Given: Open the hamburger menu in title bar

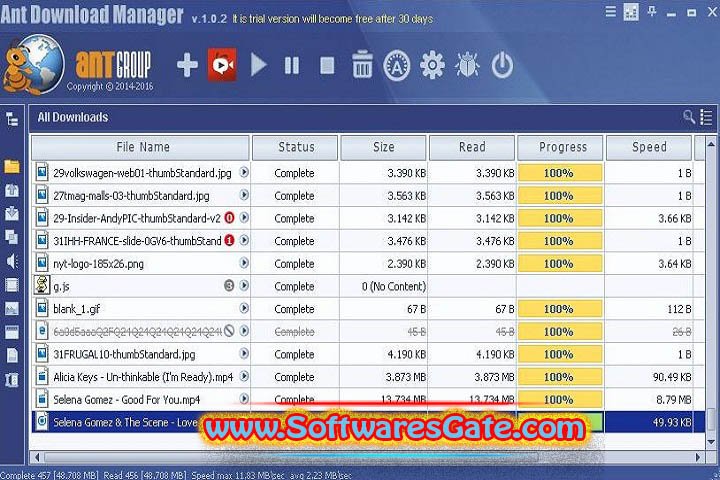Looking at the screenshot, I should [x=611, y=11].
